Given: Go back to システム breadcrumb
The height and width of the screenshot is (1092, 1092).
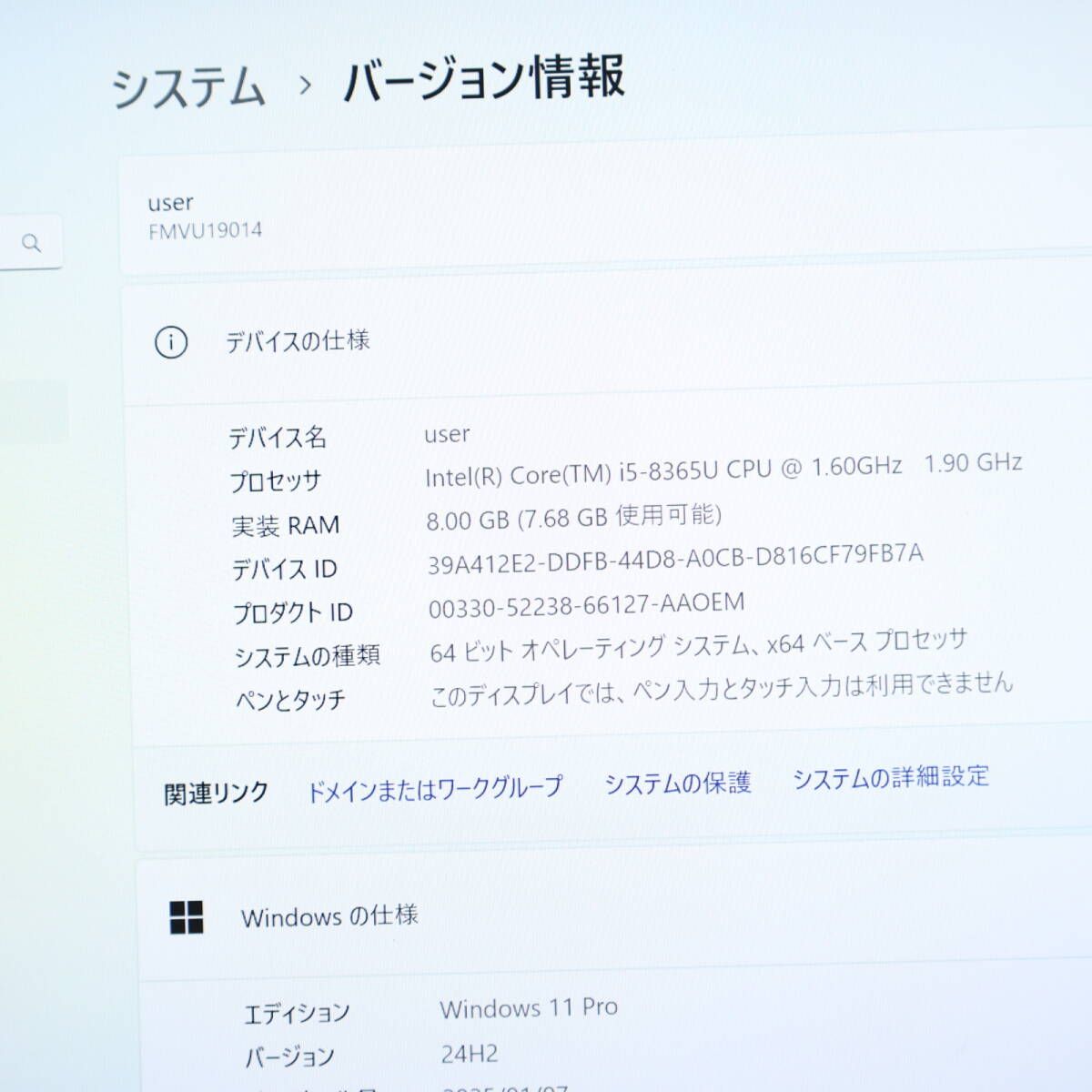Looking at the screenshot, I should (188, 89).
